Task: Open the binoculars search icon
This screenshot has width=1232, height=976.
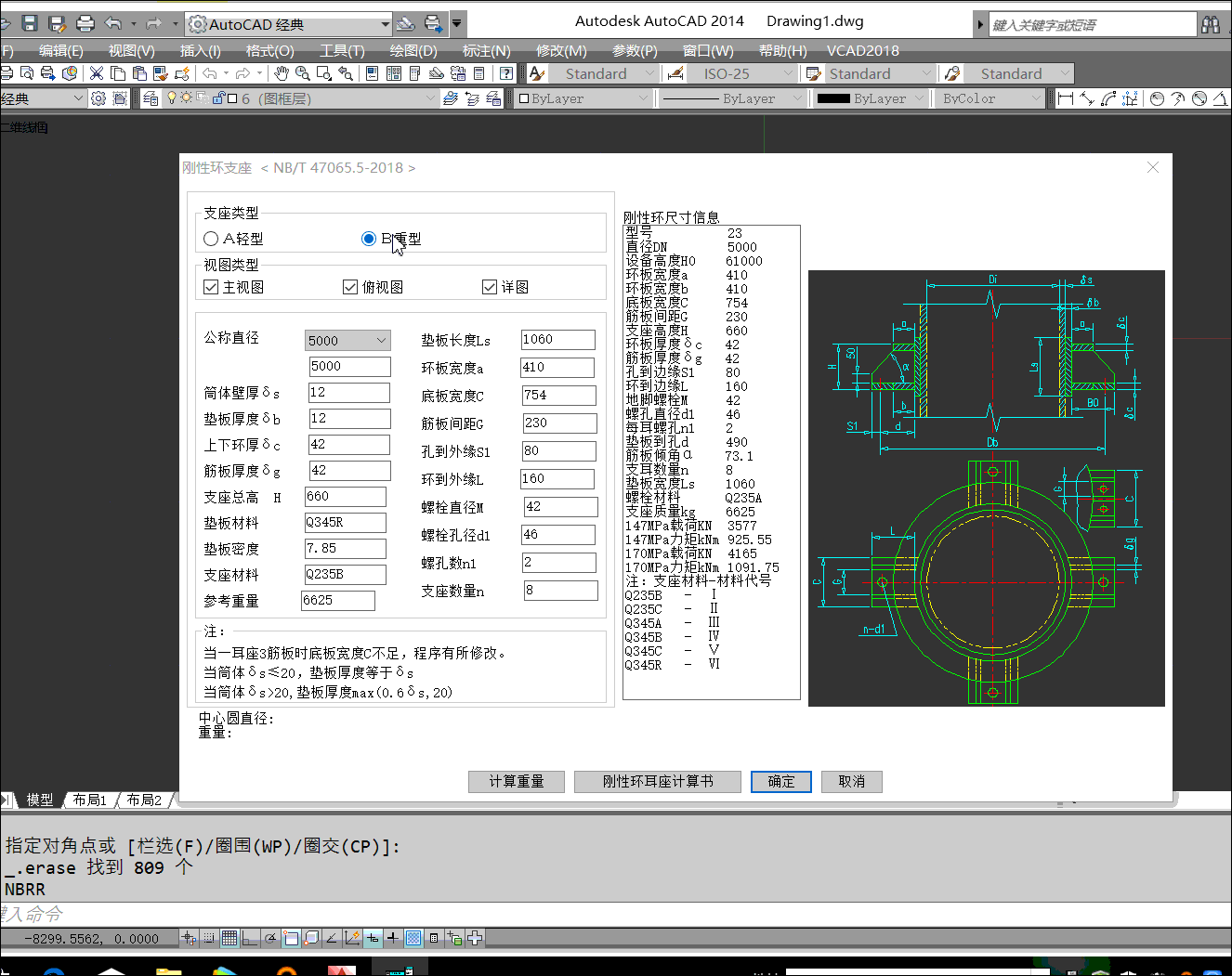Action: (1211, 24)
